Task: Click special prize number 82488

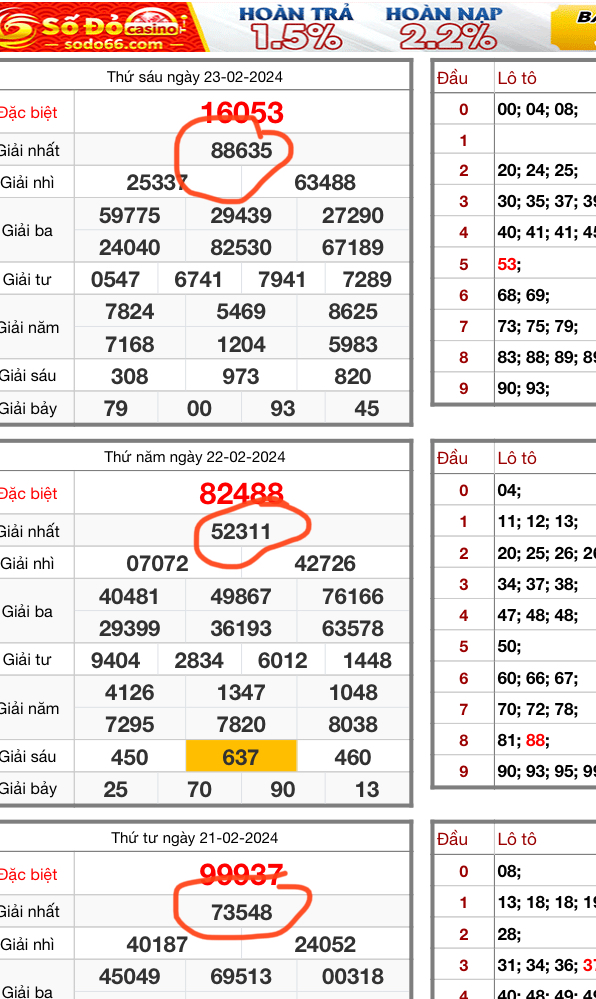Action: (x=242, y=494)
